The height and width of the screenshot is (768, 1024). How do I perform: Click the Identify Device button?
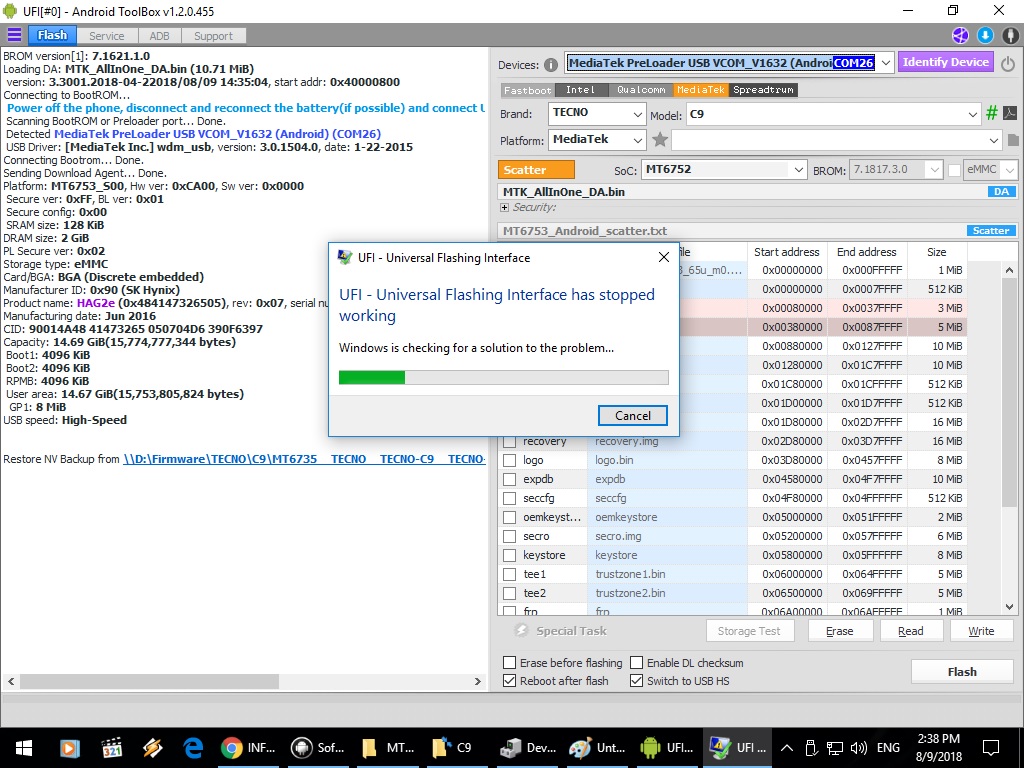[946, 62]
